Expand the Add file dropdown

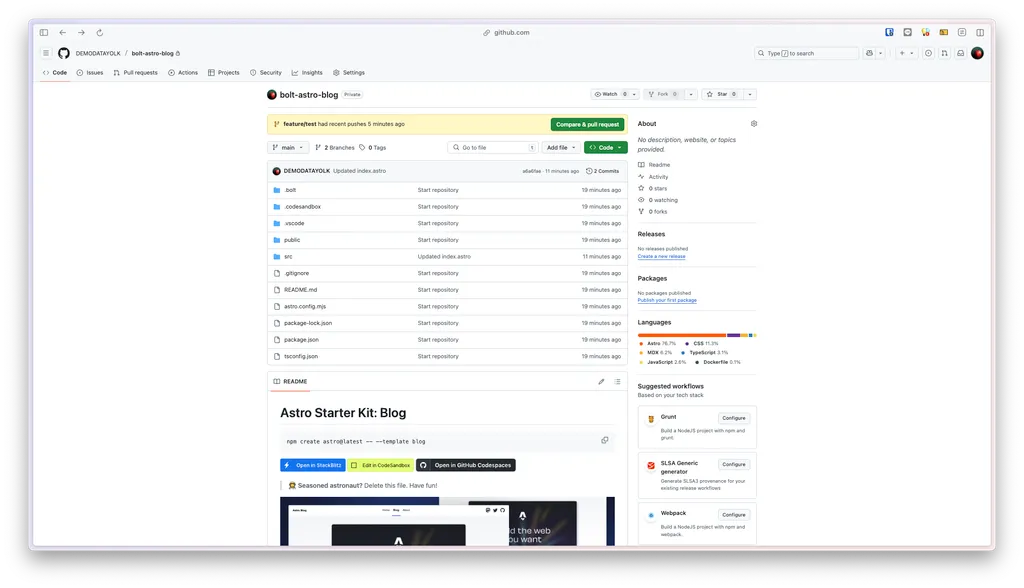(561, 148)
